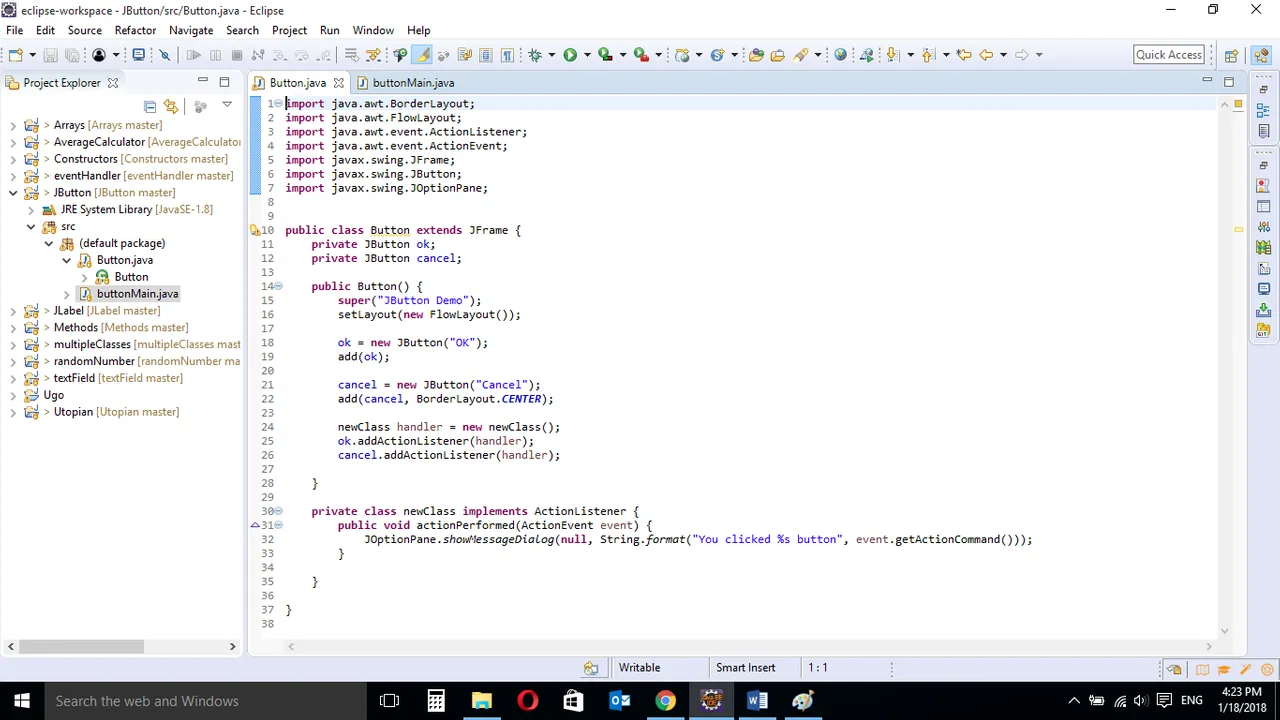Toggle Link with Editor in Project Explorer
Viewport: 1280px width, 720px height.
pos(171,106)
